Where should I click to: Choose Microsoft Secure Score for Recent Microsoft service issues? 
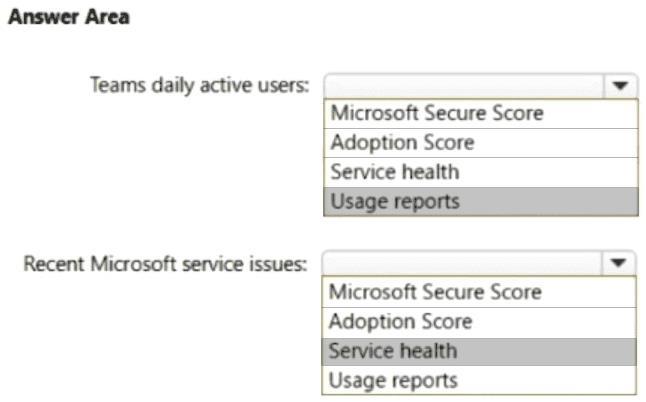479,292
